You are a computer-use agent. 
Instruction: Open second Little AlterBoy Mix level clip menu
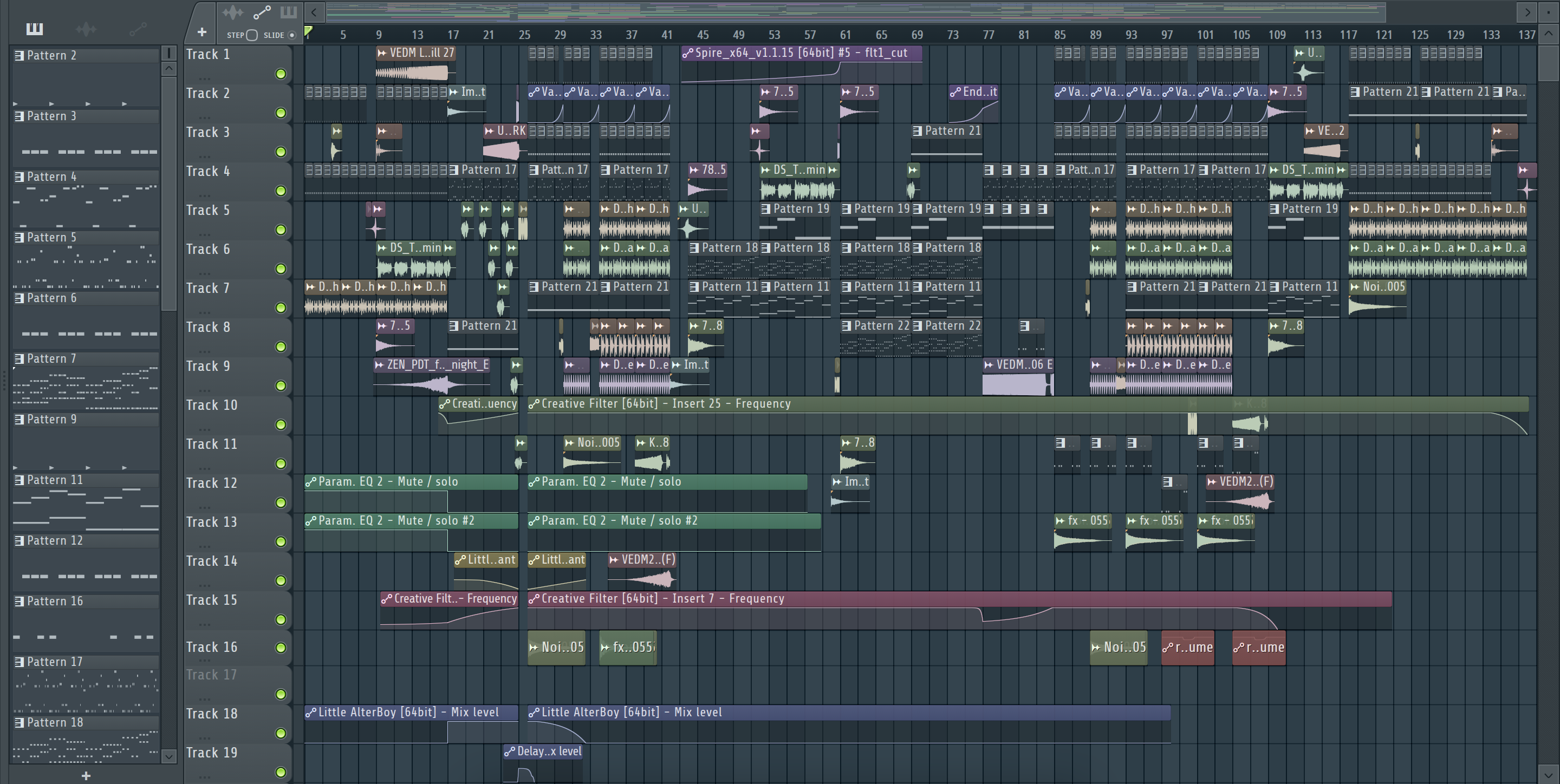534,713
